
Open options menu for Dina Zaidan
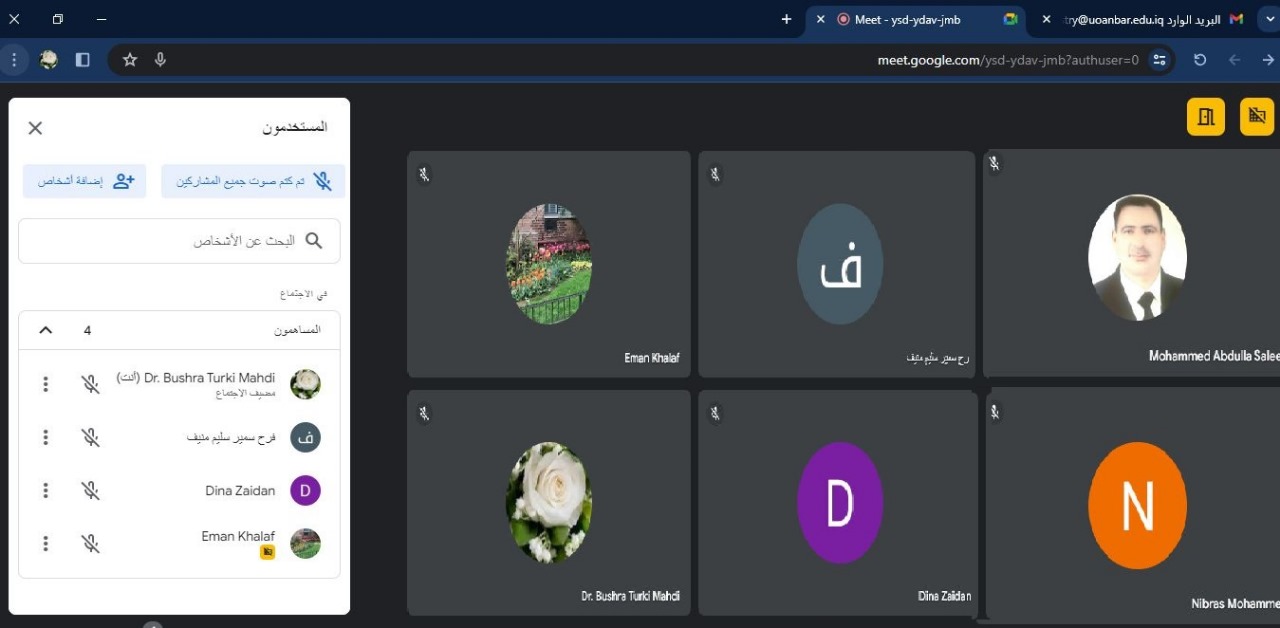45,490
